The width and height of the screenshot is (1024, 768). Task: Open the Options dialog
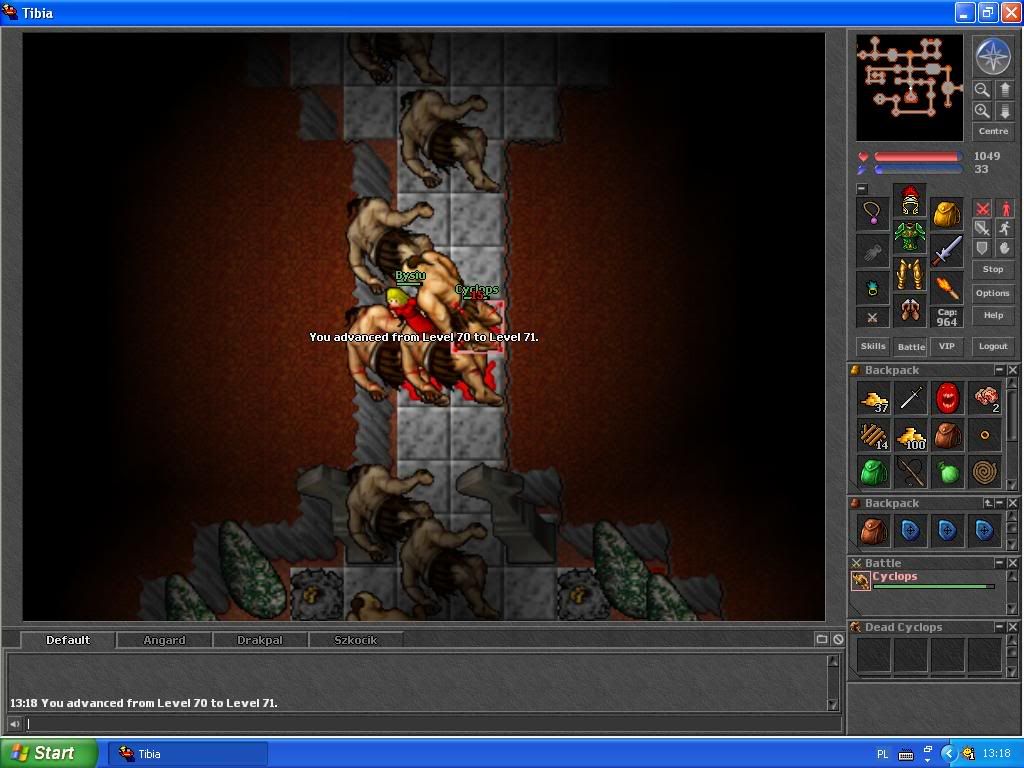click(x=993, y=293)
